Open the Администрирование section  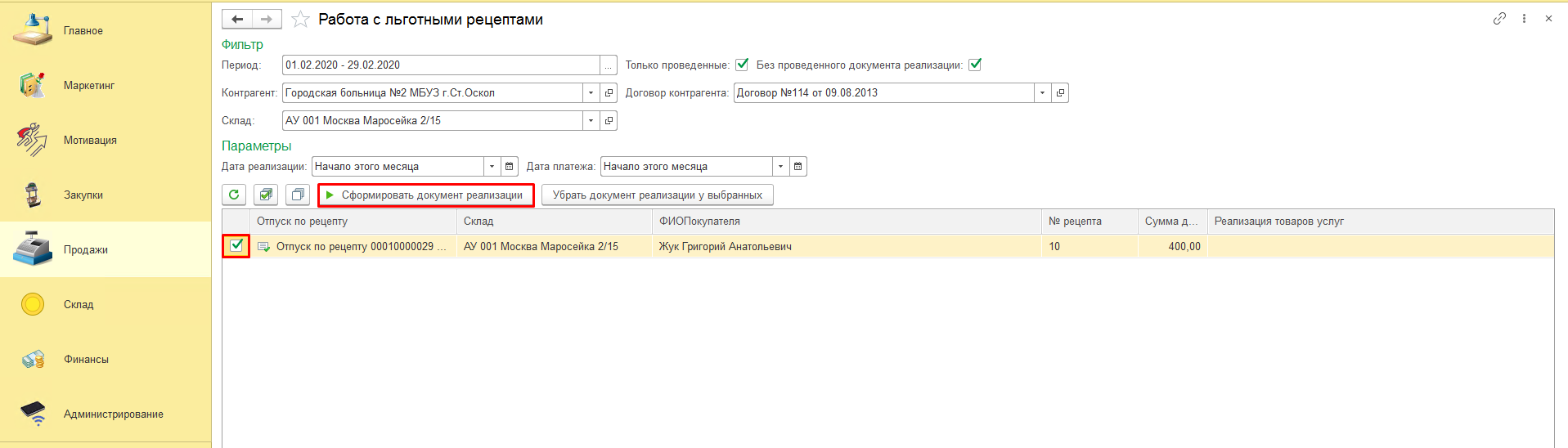tap(113, 414)
